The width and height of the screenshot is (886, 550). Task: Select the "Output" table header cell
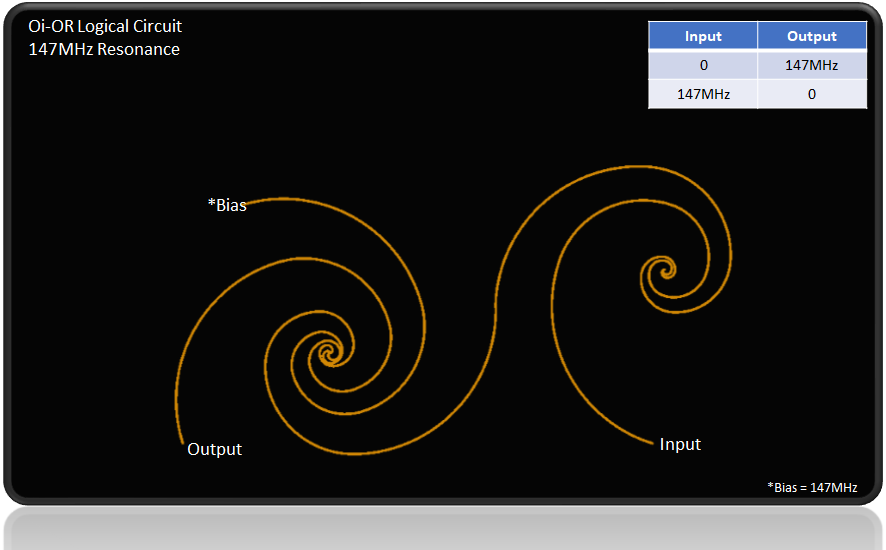coord(811,36)
